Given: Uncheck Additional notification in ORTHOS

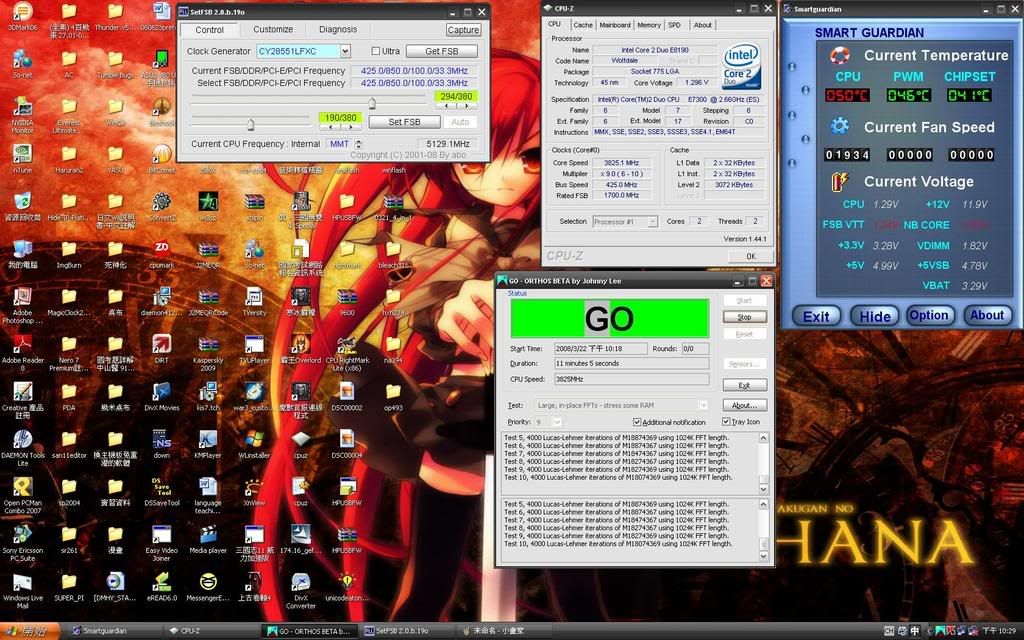Looking at the screenshot, I should click(x=637, y=422).
